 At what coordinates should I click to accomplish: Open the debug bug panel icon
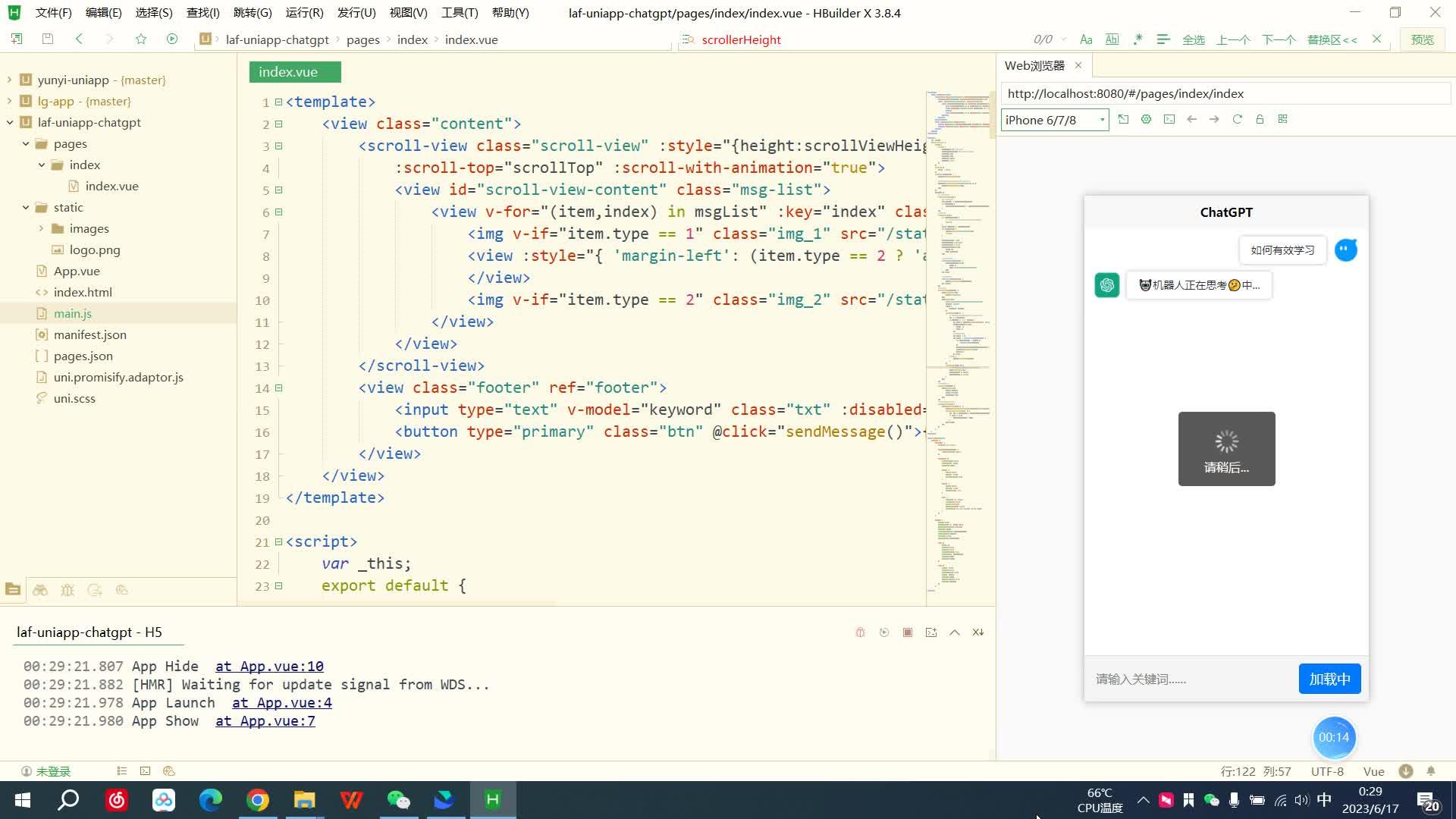click(x=67, y=590)
